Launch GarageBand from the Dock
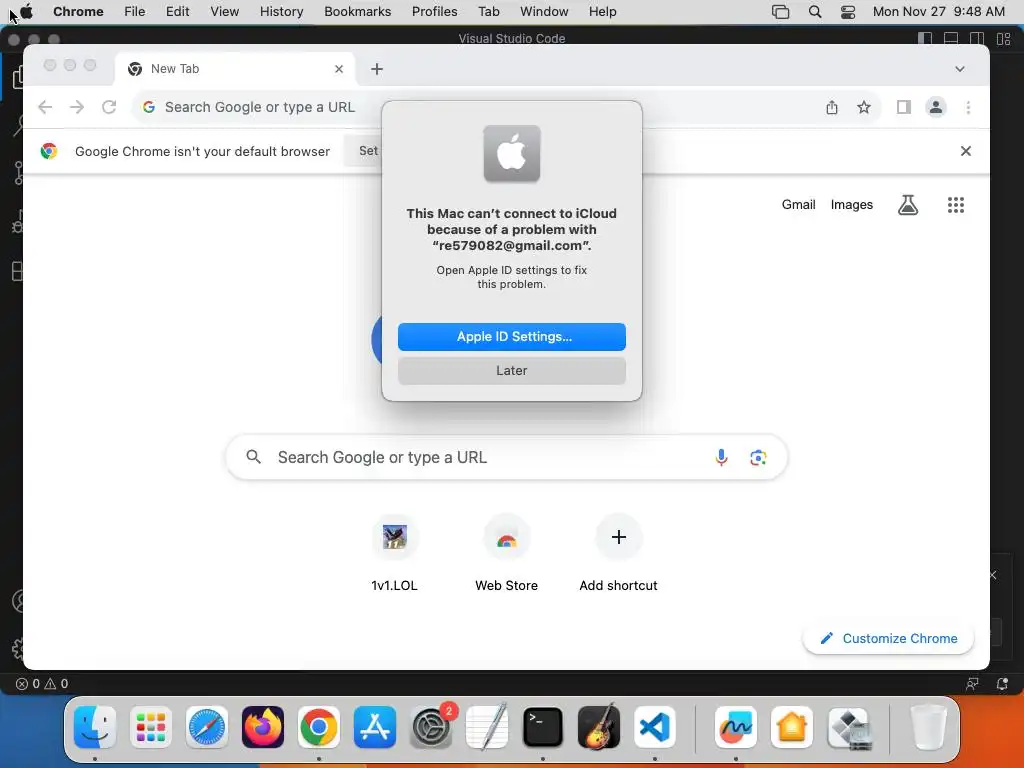Image resolution: width=1024 pixels, height=768 pixels. point(599,728)
